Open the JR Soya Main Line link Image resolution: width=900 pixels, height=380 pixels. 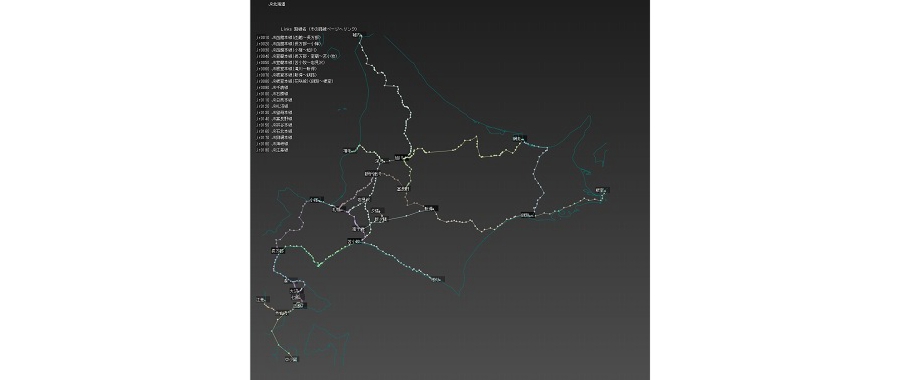click(274, 125)
